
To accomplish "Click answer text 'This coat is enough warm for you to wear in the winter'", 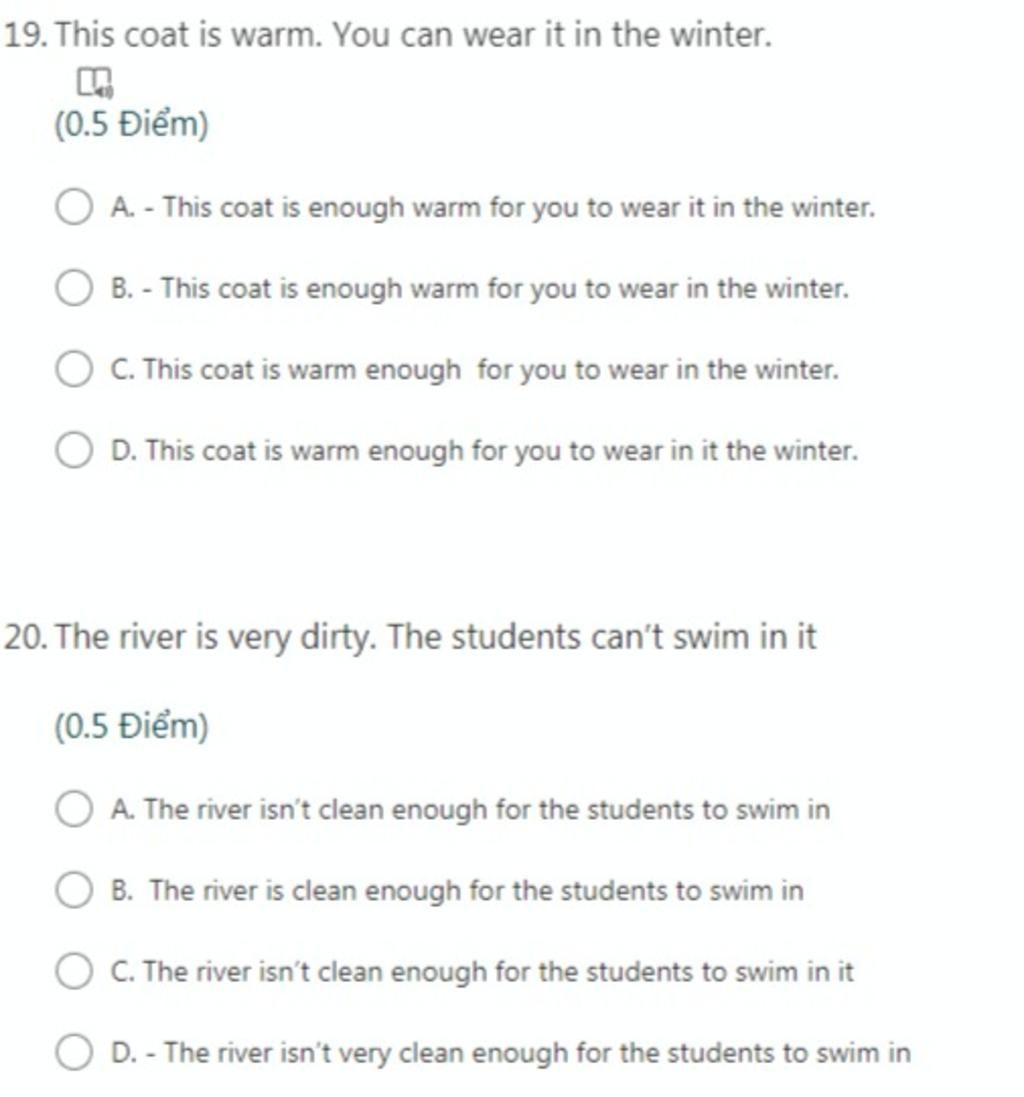I will (481, 289).
